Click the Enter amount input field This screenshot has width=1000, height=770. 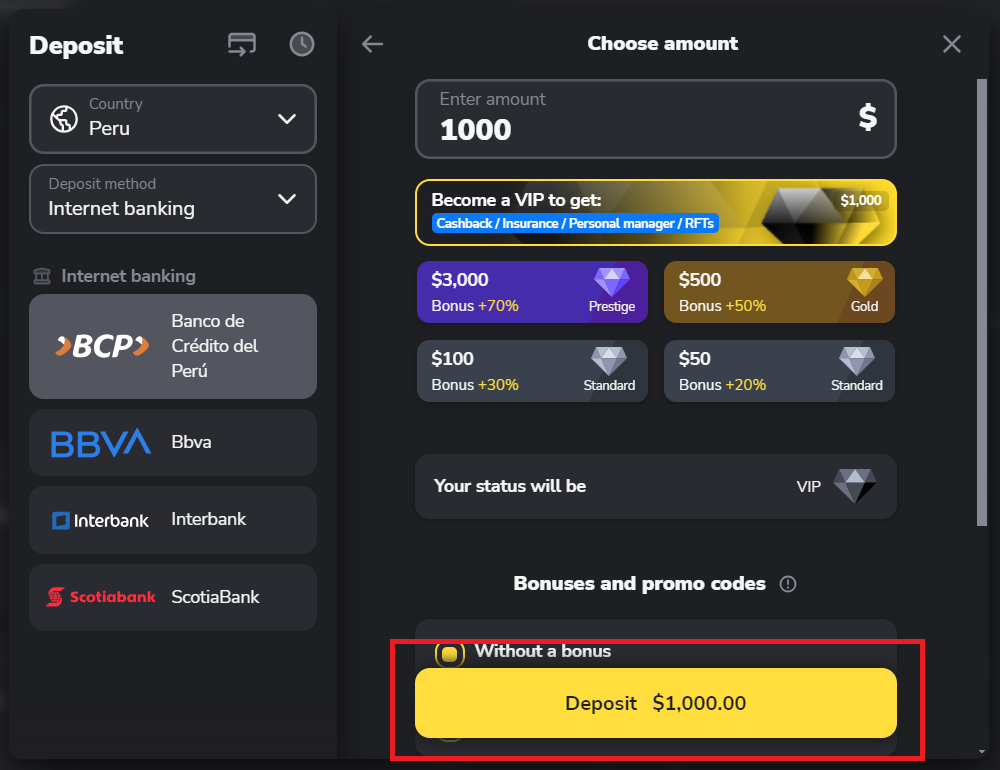(656, 119)
